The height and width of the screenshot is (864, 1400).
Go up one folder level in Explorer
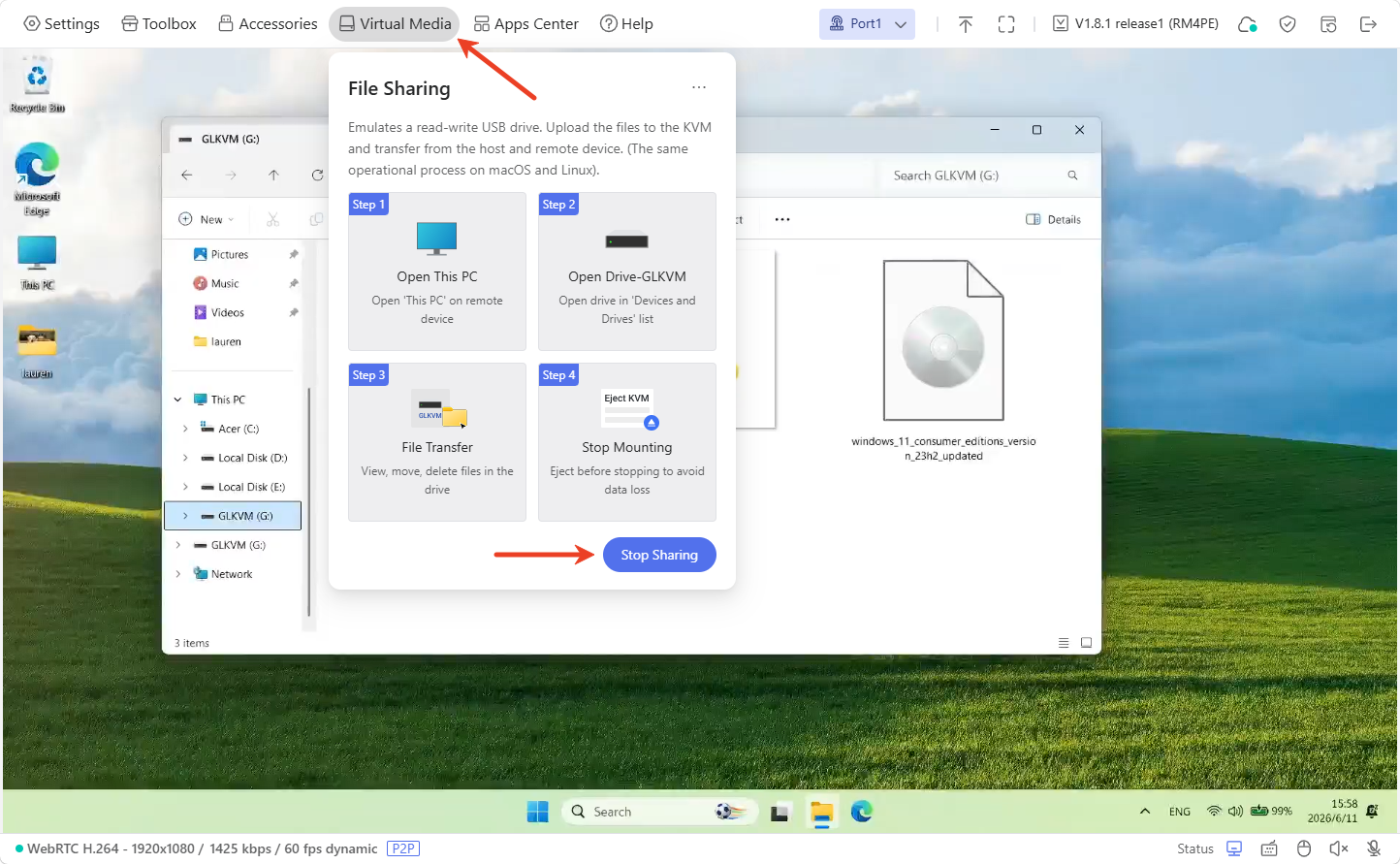coord(274,176)
